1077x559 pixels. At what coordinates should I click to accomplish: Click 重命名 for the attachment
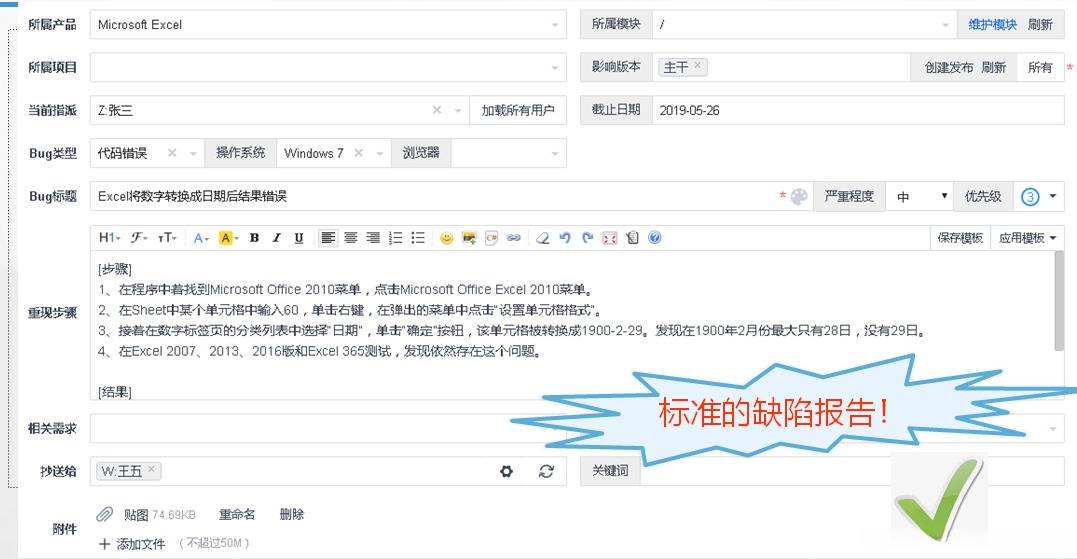[x=237, y=514]
